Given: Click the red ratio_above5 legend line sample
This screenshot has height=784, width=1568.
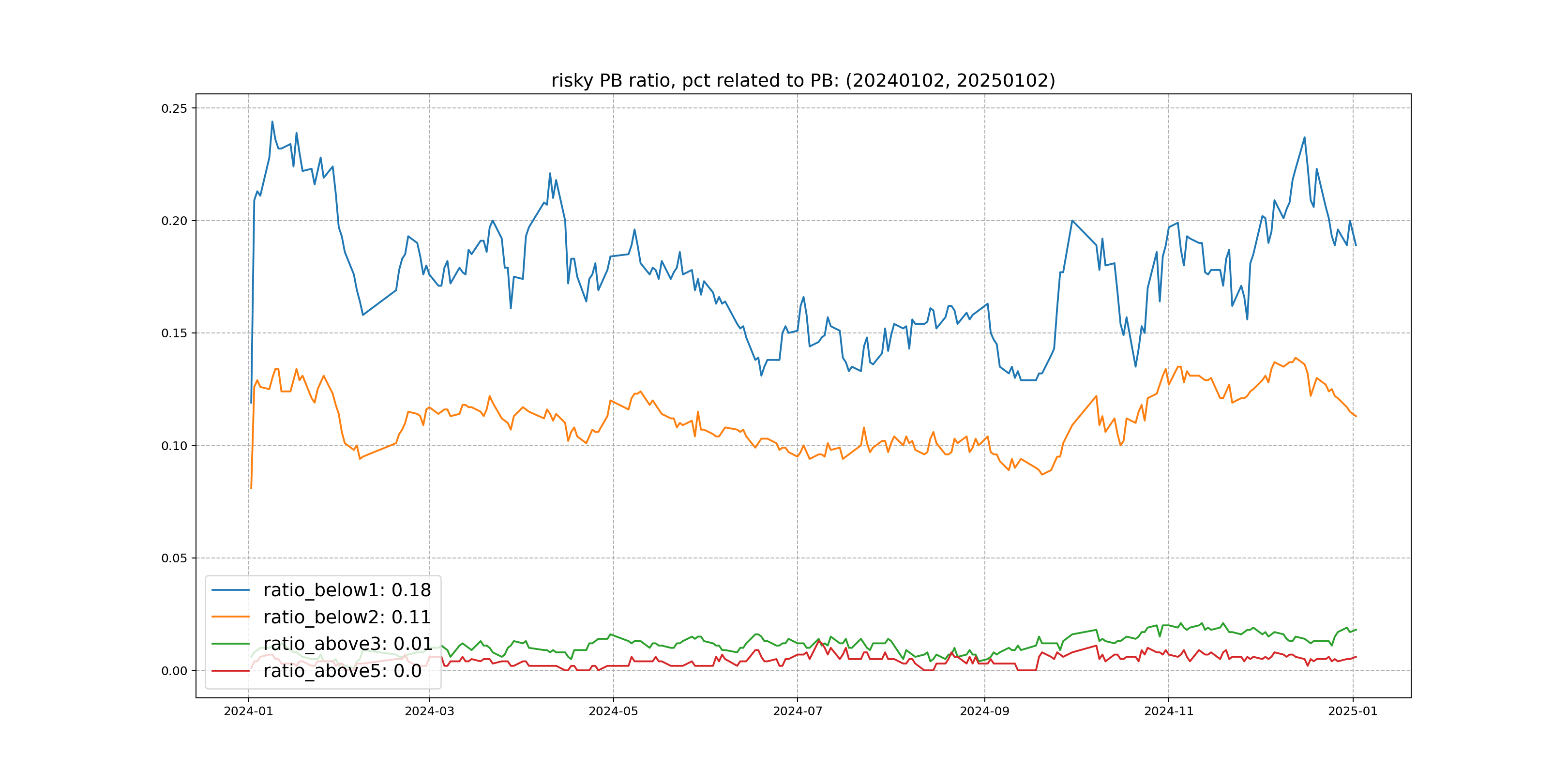Looking at the screenshot, I should point(230,671).
